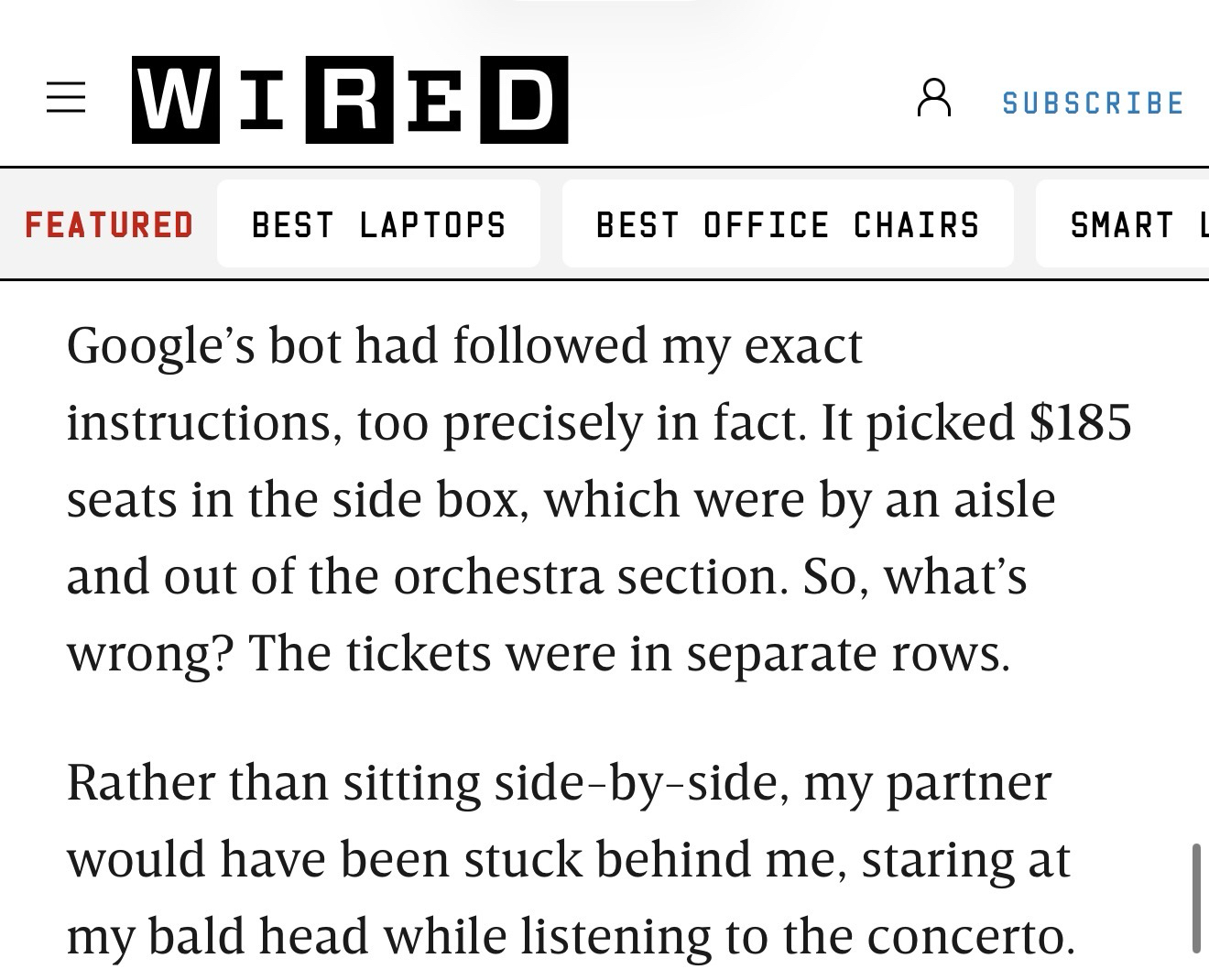Click the "W" block of the logo

(x=176, y=100)
